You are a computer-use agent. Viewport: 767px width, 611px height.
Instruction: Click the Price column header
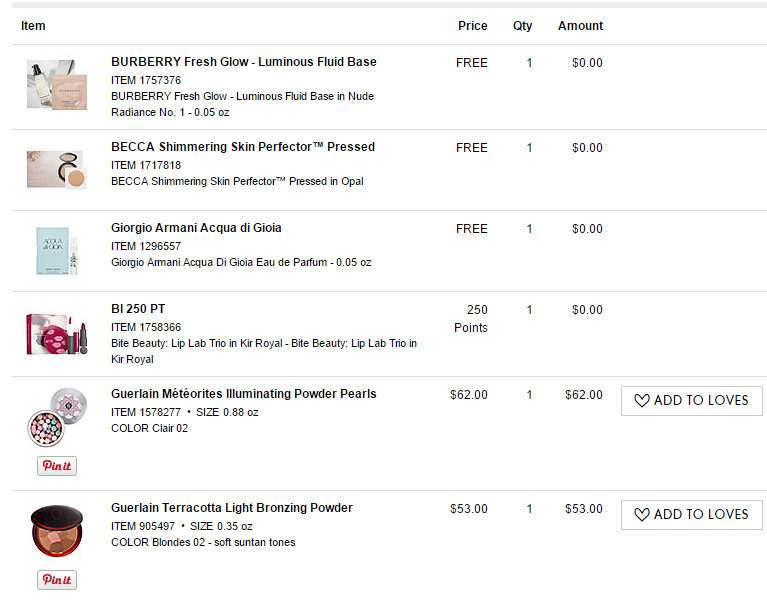tap(473, 26)
